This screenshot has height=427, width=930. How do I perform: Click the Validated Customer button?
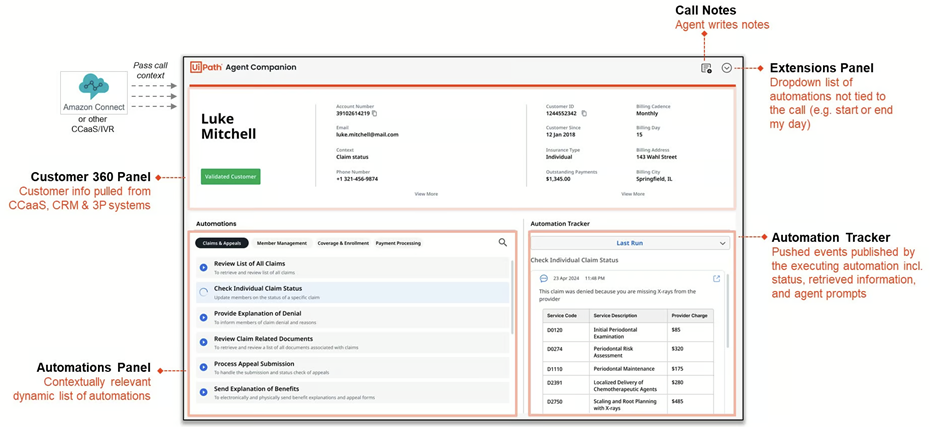[231, 177]
